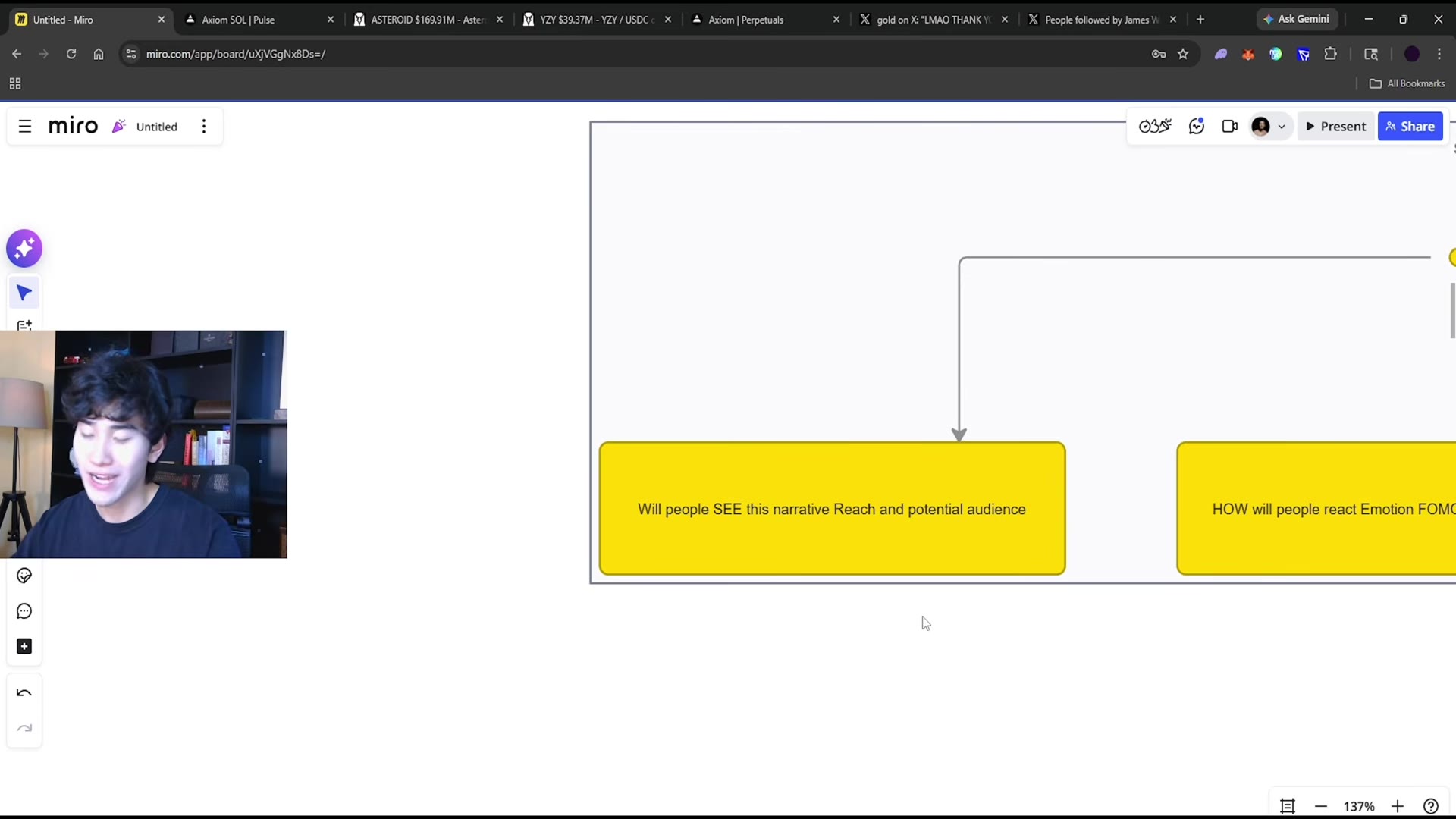1456x819 pixels.
Task: Click the undo arrow
Action: pyautogui.click(x=24, y=693)
